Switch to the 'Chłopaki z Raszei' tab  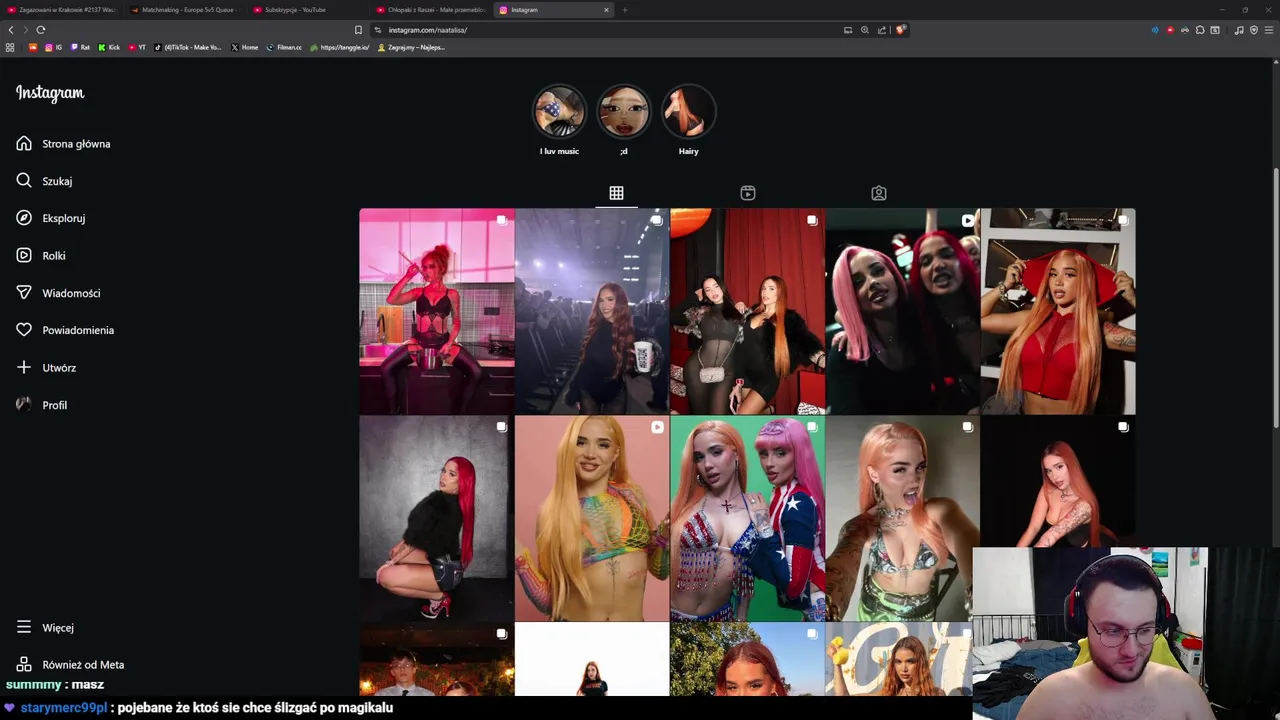point(431,10)
